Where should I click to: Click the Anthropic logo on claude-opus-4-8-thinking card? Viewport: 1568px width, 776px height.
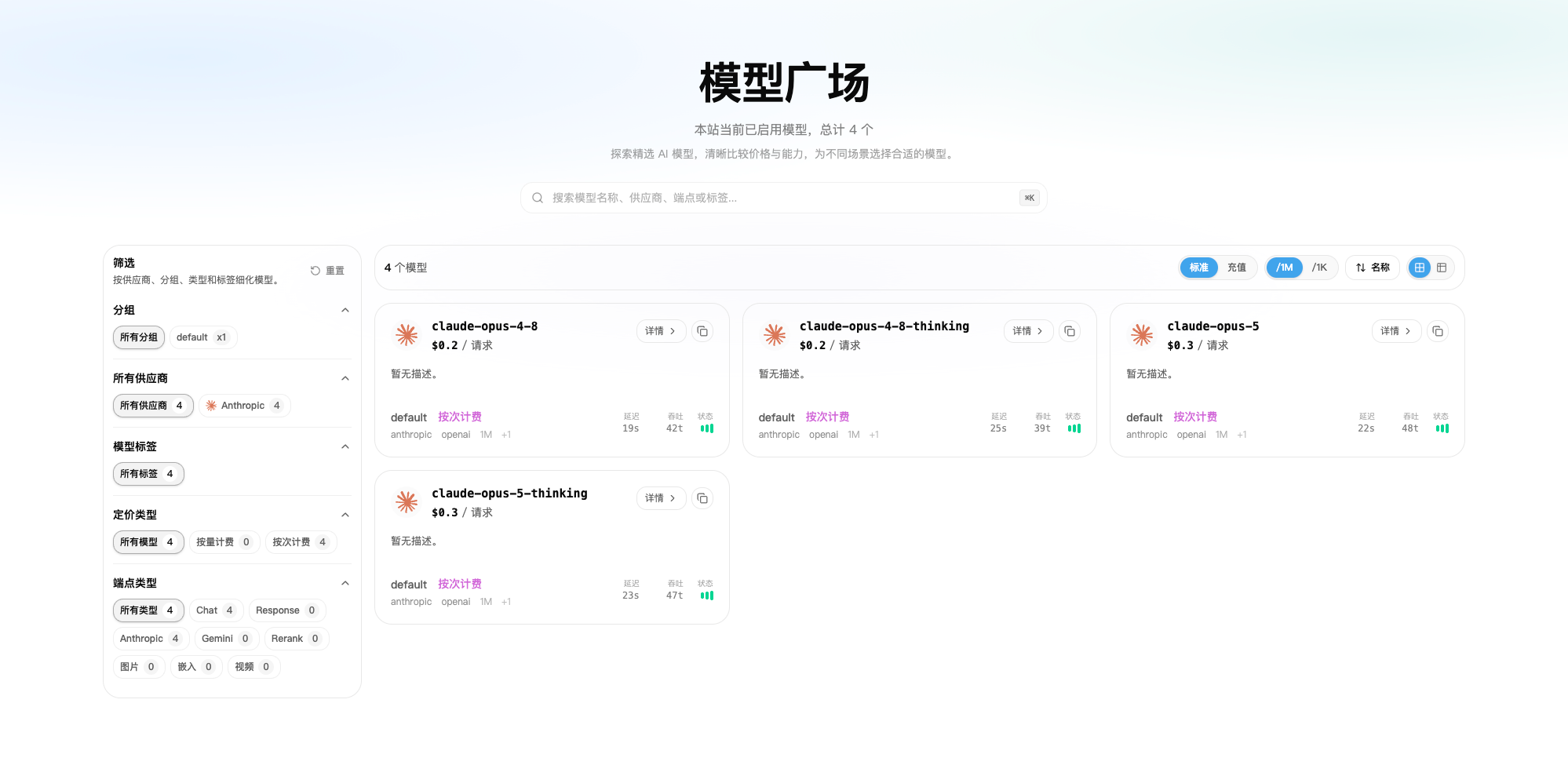coord(775,335)
